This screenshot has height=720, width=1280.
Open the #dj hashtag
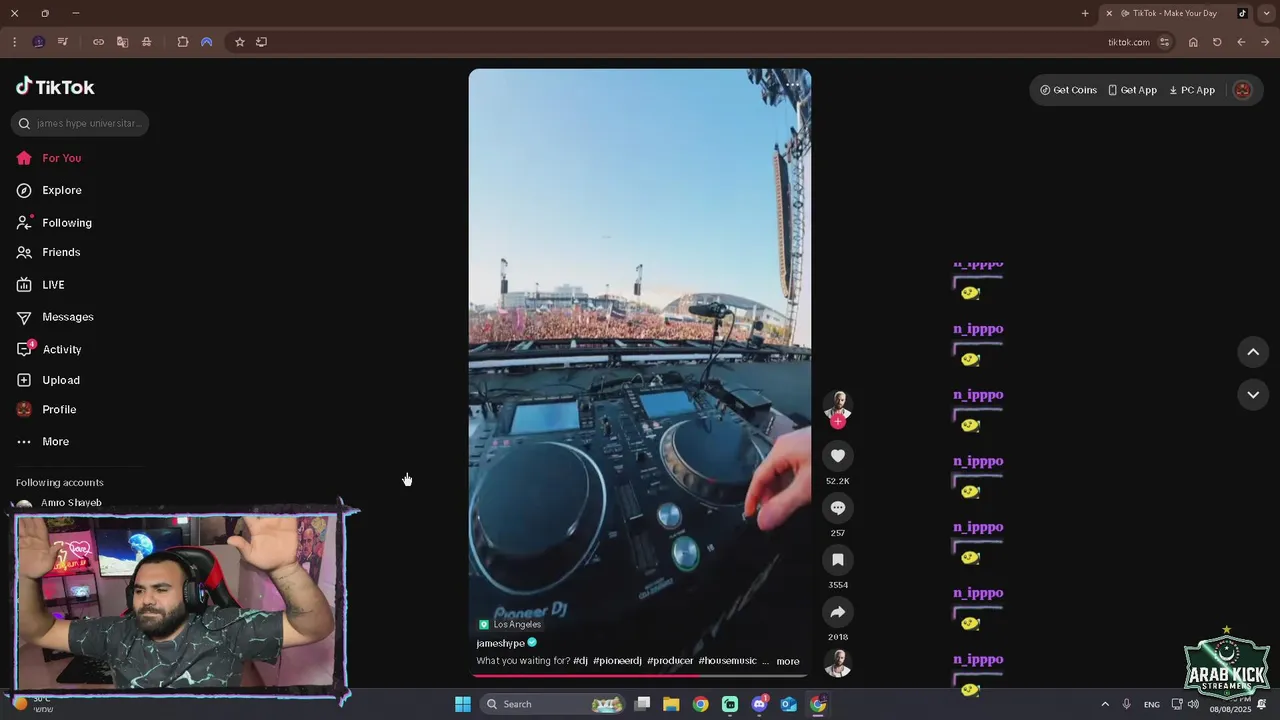point(580,661)
